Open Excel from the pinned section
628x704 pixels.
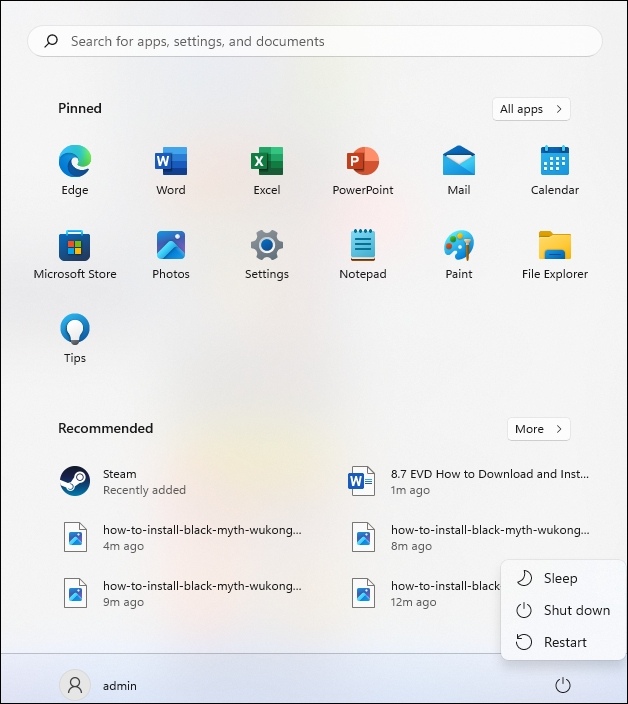pos(267,162)
